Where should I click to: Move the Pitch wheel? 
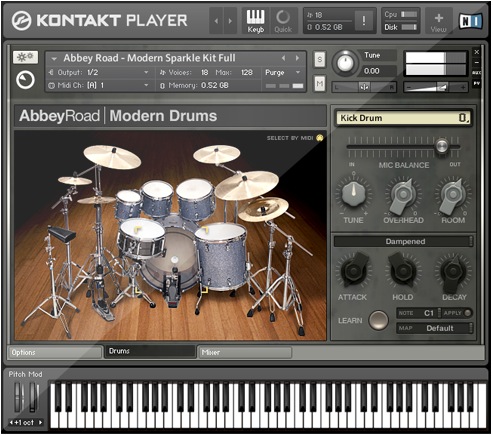point(18,397)
